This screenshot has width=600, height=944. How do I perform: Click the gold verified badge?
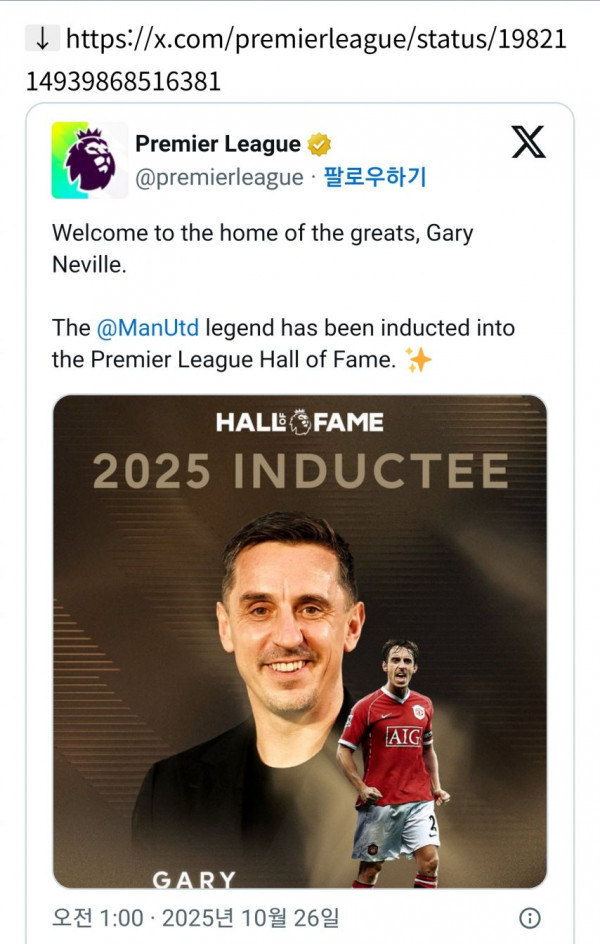pyautogui.click(x=319, y=144)
